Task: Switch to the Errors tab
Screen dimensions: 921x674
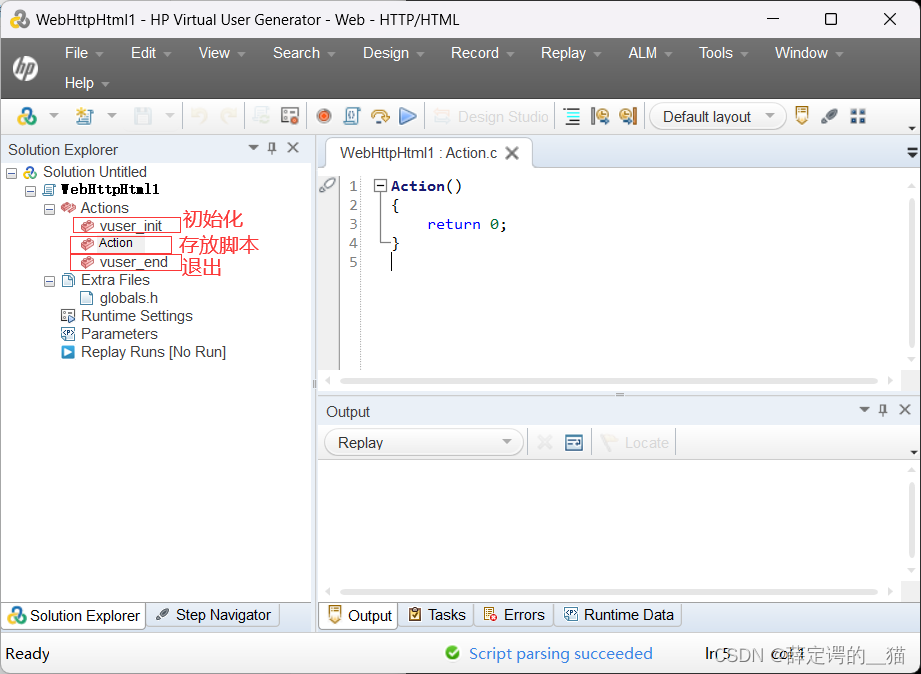Action: click(x=514, y=615)
